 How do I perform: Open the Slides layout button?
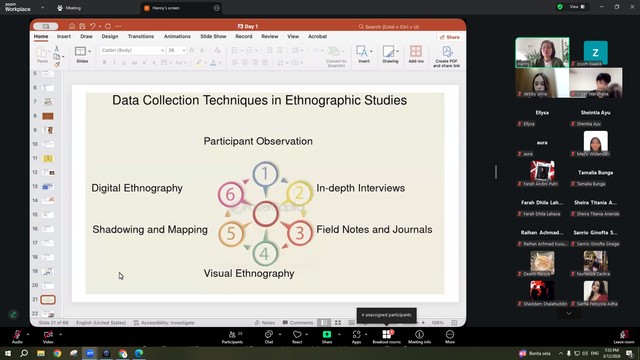[x=82, y=55]
